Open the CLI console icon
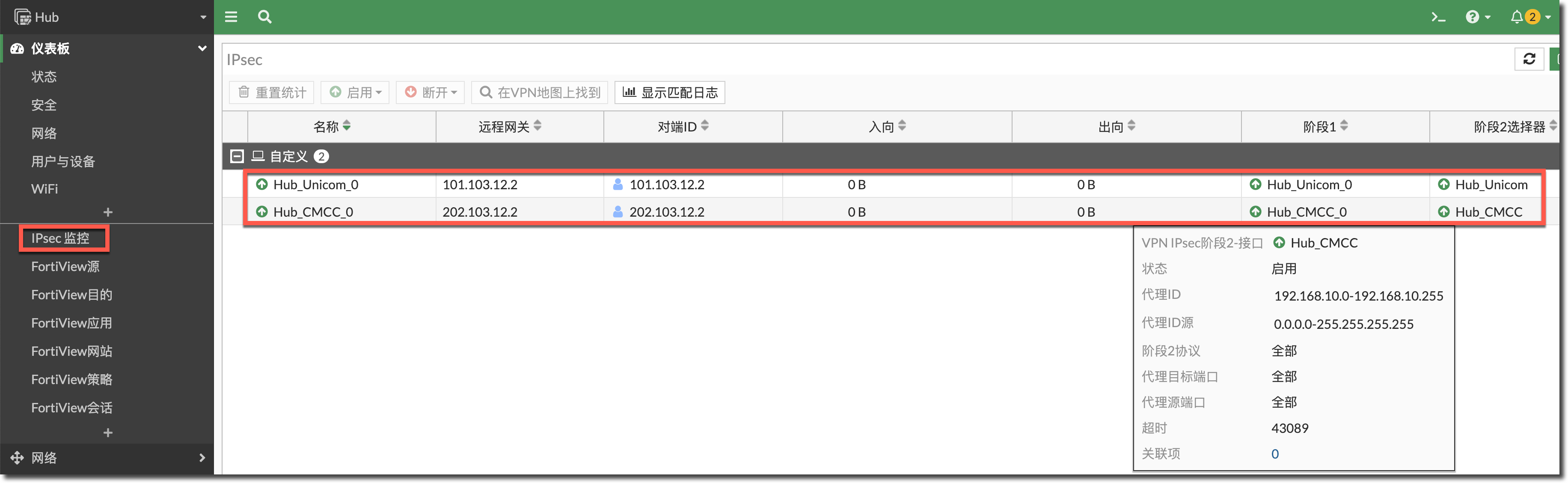 [1438, 17]
